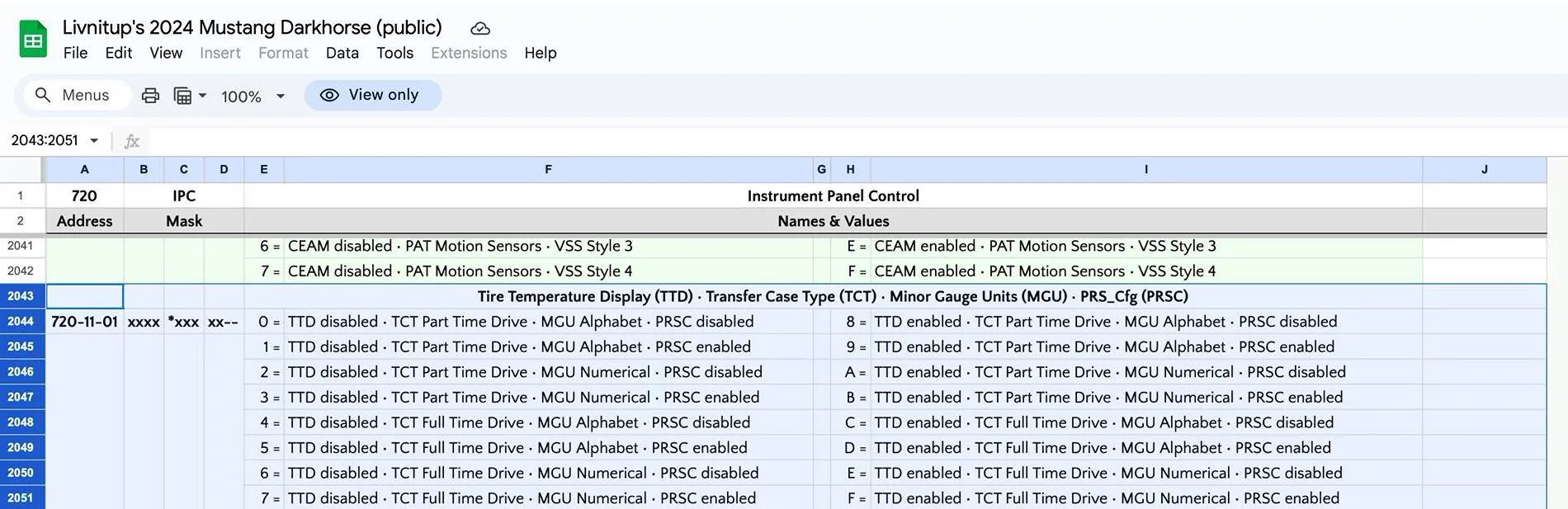Expand the 100% zoom dropdown
Screen dimensions: 1568x509
pyautogui.click(x=281, y=97)
